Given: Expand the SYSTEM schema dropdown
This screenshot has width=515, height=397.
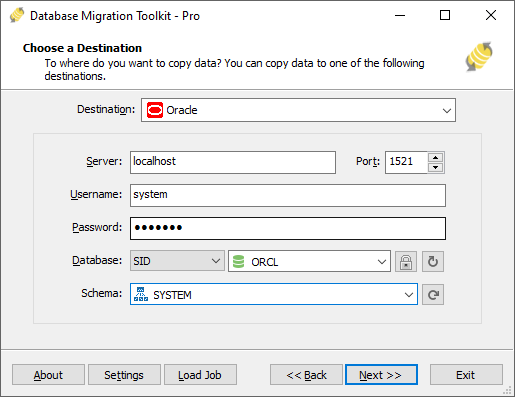Looking at the screenshot, I should [x=409, y=295].
